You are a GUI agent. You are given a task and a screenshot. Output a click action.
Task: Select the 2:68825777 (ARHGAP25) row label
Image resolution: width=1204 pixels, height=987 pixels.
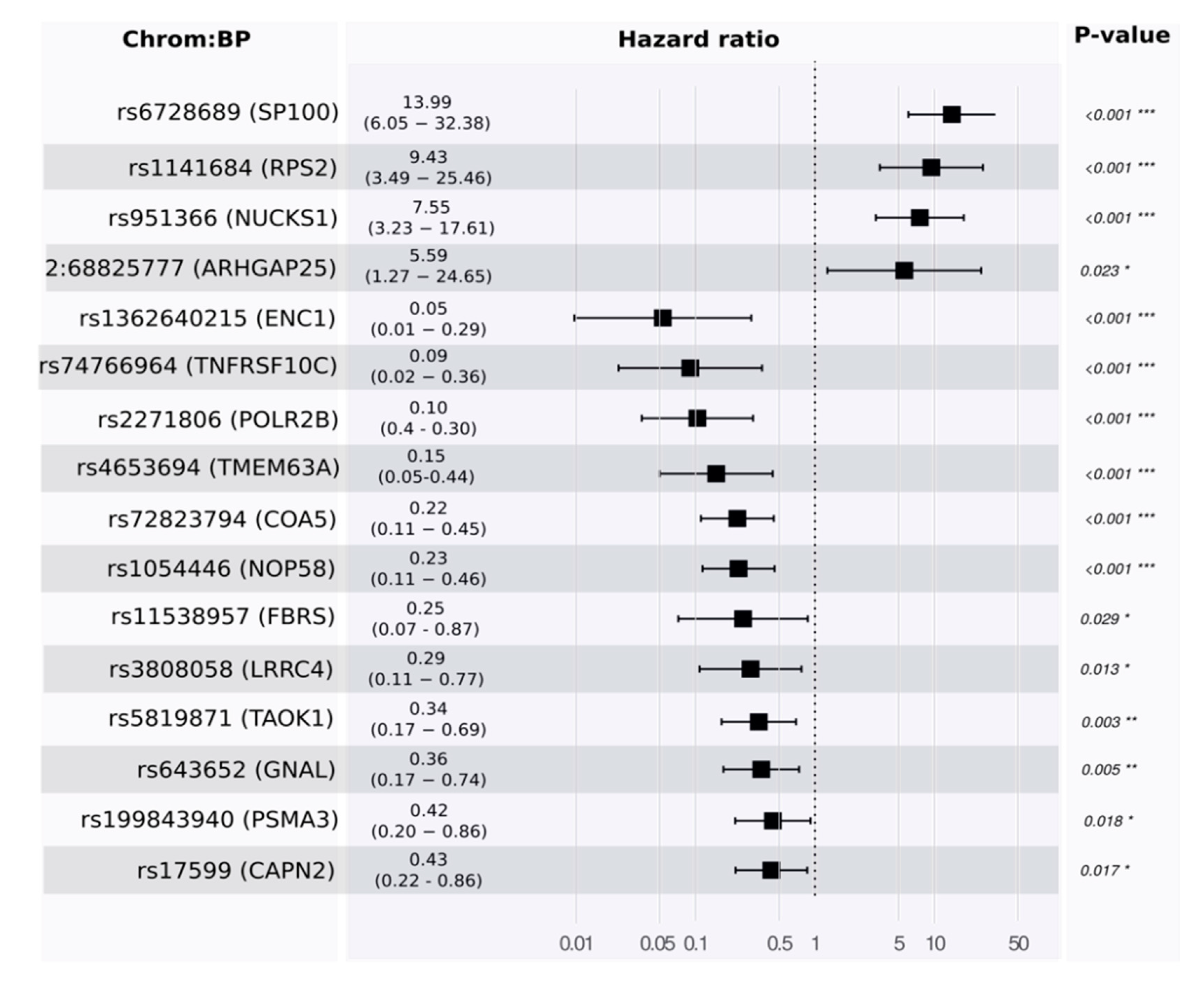pyautogui.click(x=191, y=268)
